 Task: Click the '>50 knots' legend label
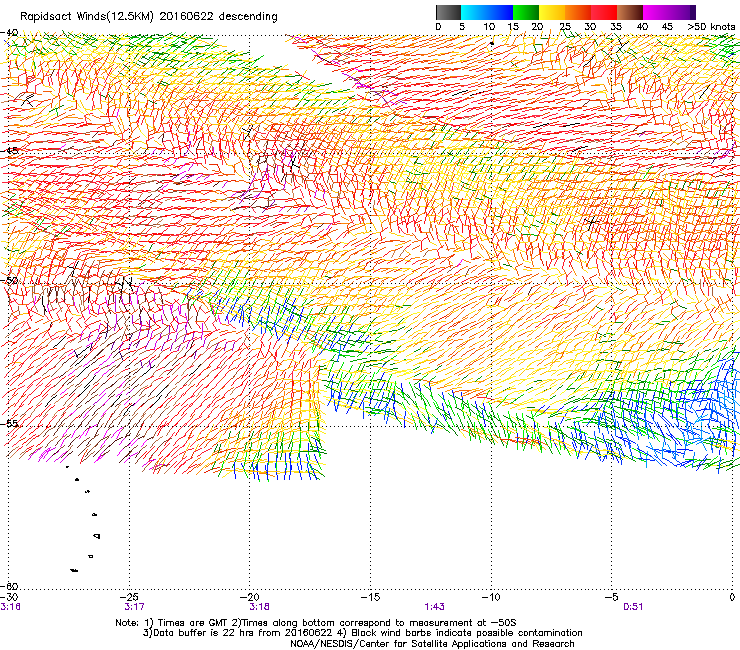(711, 27)
